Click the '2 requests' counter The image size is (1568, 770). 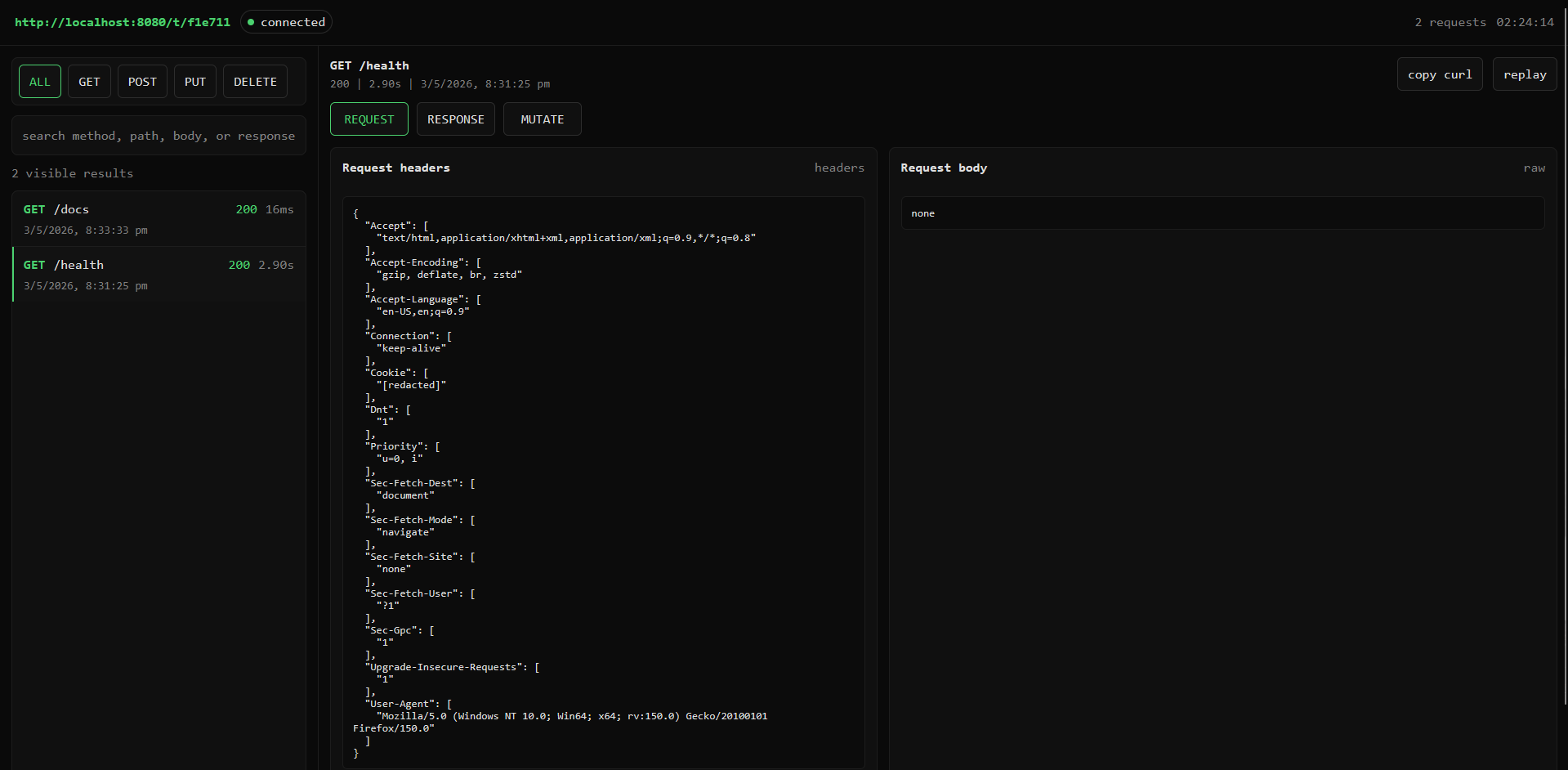coord(1450,22)
